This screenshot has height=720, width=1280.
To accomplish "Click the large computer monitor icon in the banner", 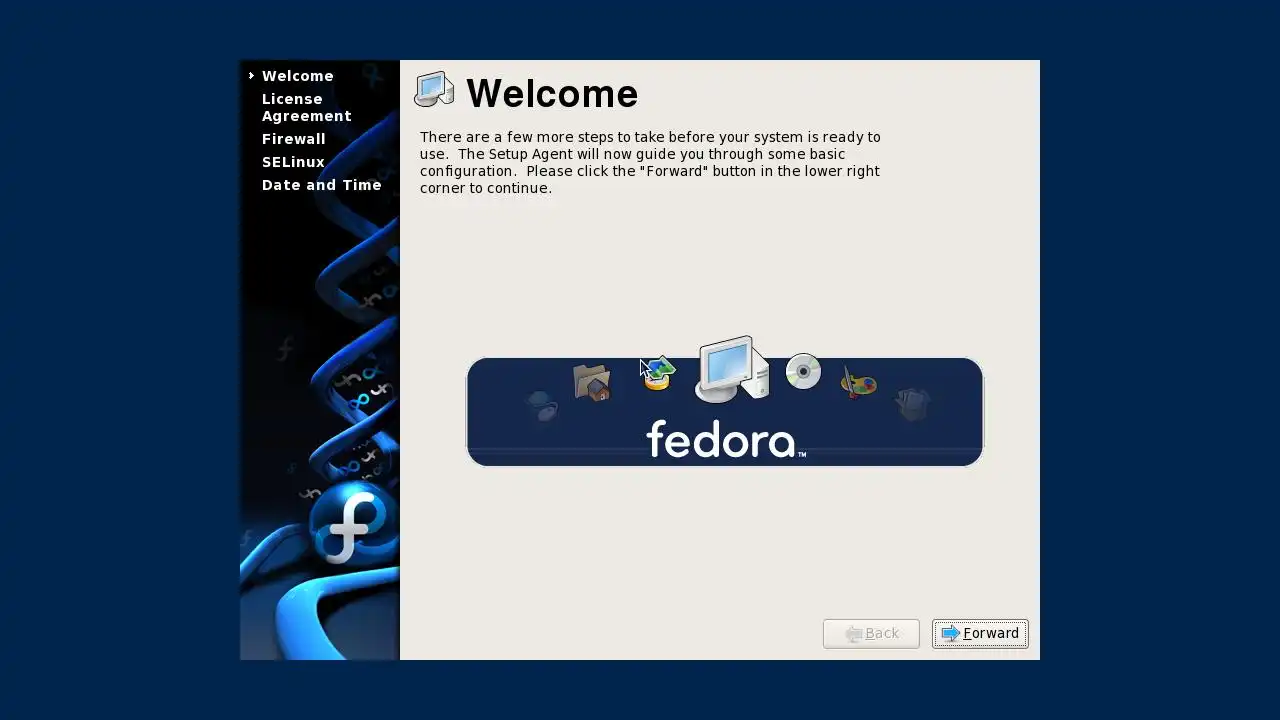I will tap(732, 370).
